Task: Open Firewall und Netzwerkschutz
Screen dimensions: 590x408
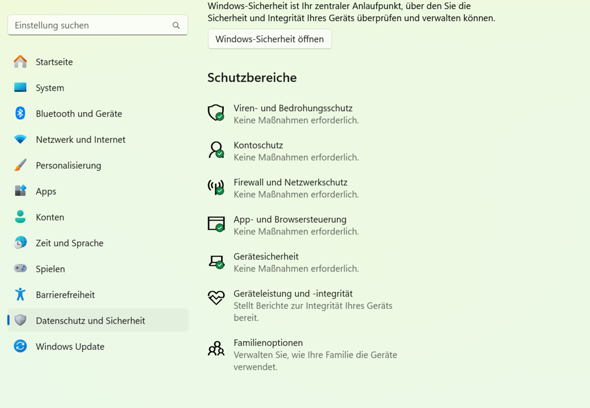Action: click(290, 182)
